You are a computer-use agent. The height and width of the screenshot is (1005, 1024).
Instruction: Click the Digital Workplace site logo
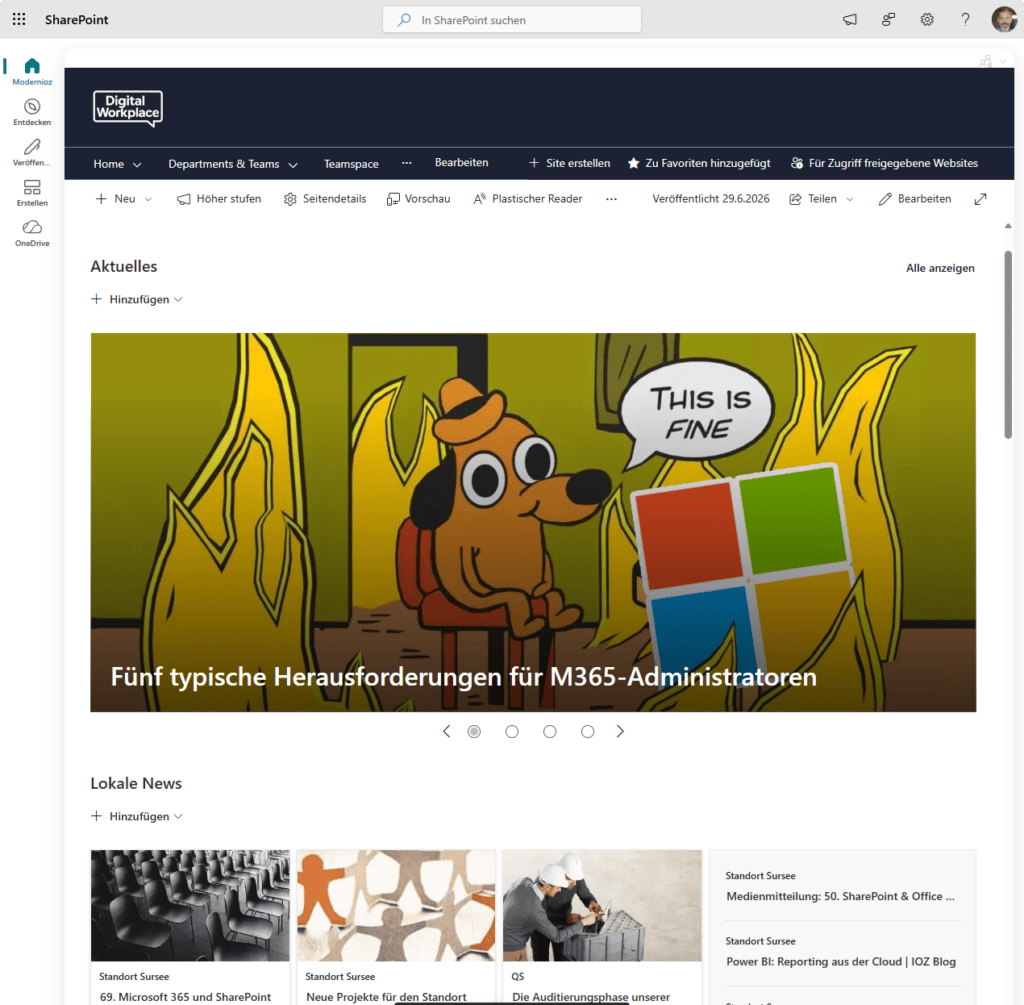click(128, 108)
